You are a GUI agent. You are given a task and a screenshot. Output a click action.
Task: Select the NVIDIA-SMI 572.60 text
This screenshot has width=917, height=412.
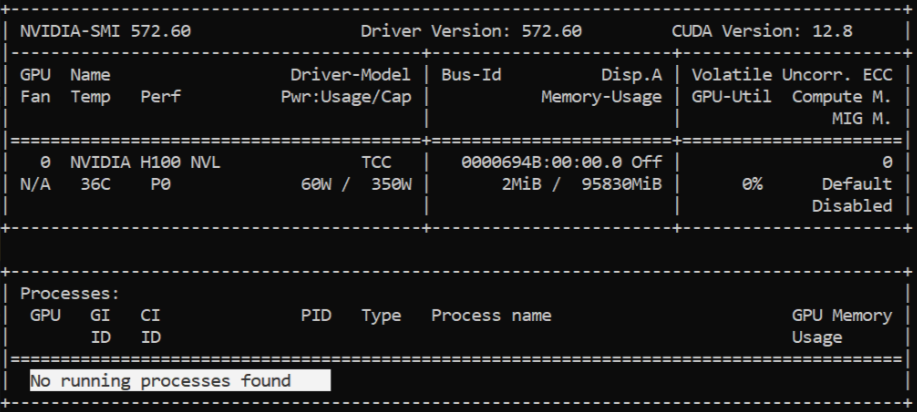pyautogui.click(x=105, y=31)
